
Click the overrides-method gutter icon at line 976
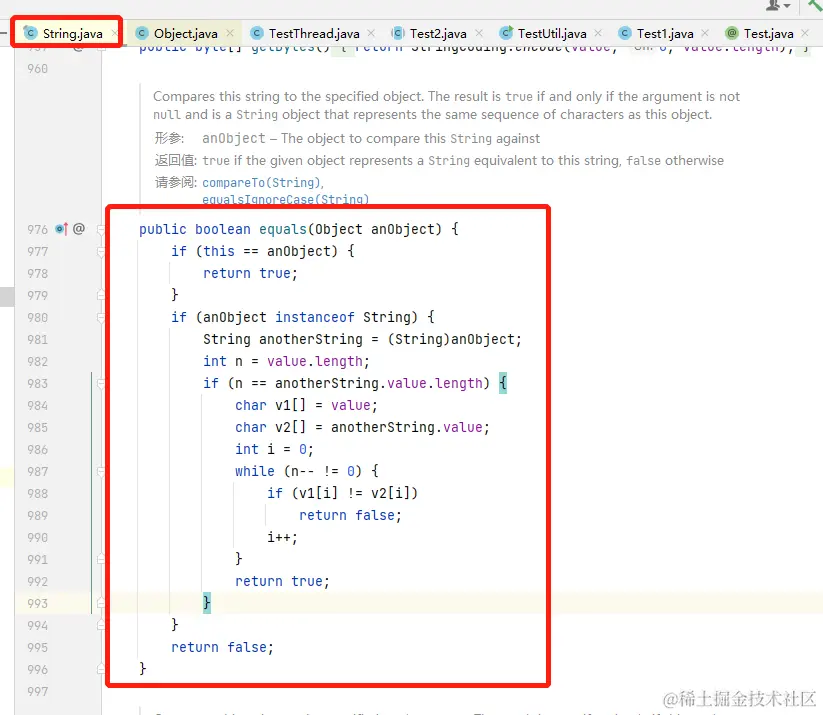(61, 229)
